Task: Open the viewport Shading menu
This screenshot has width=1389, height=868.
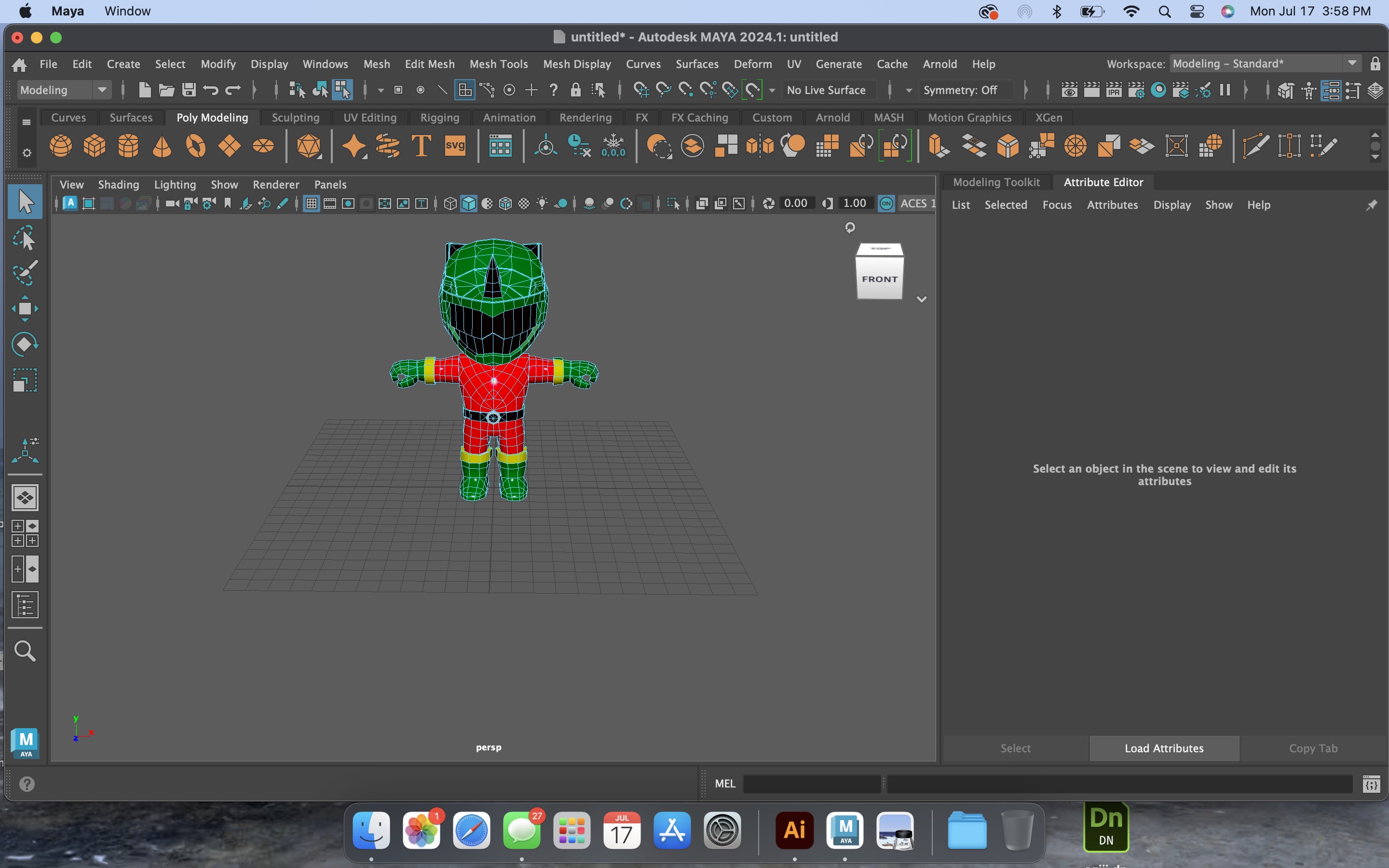Action: click(118, 184)
